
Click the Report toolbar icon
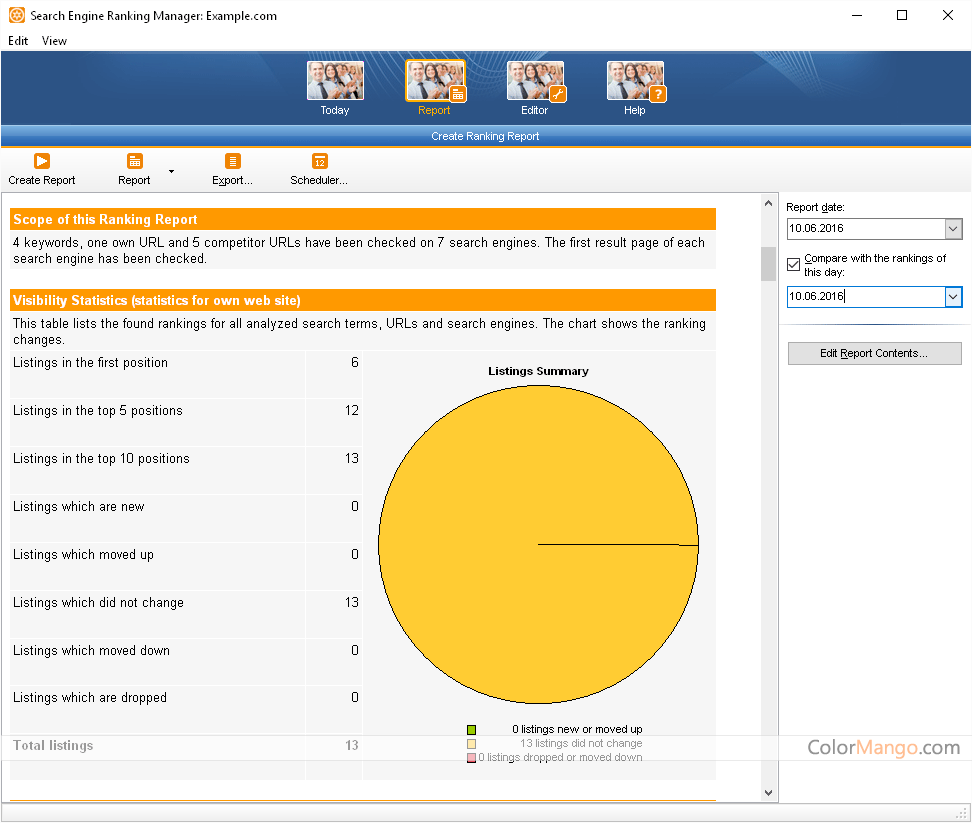[x=134, y=161]
